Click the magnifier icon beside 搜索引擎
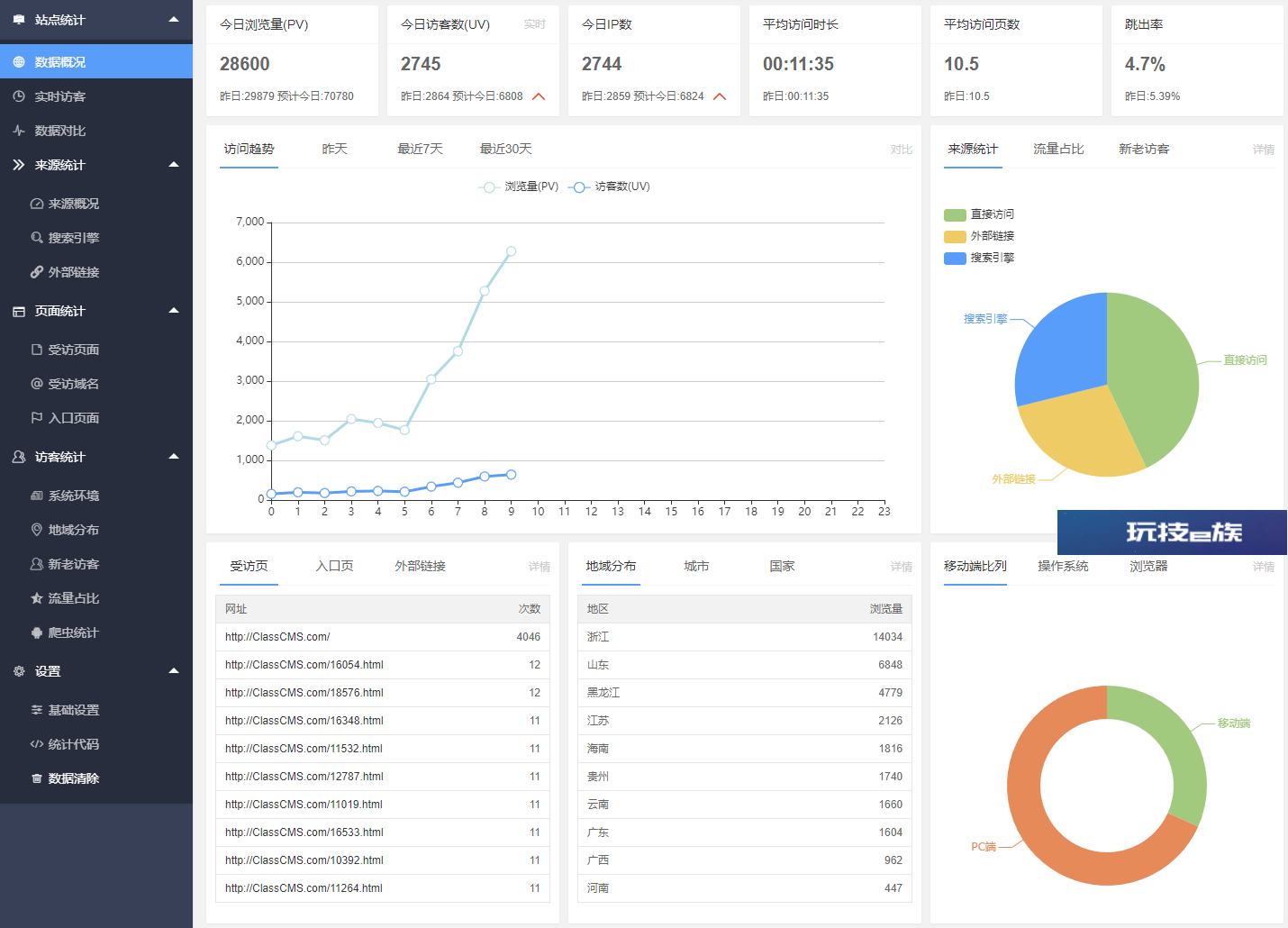The image size is (1288, 928). (x=37, y=238)
